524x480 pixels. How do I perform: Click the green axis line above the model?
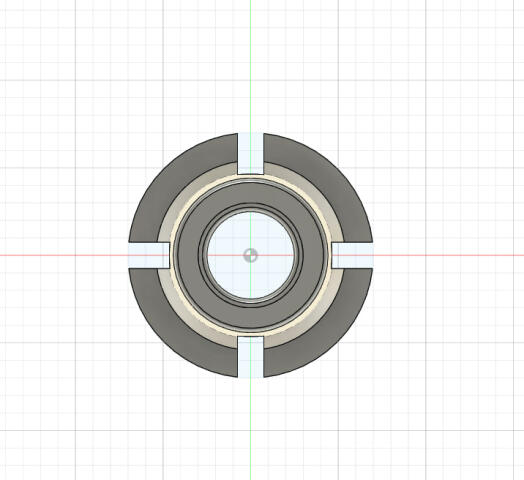250,66
